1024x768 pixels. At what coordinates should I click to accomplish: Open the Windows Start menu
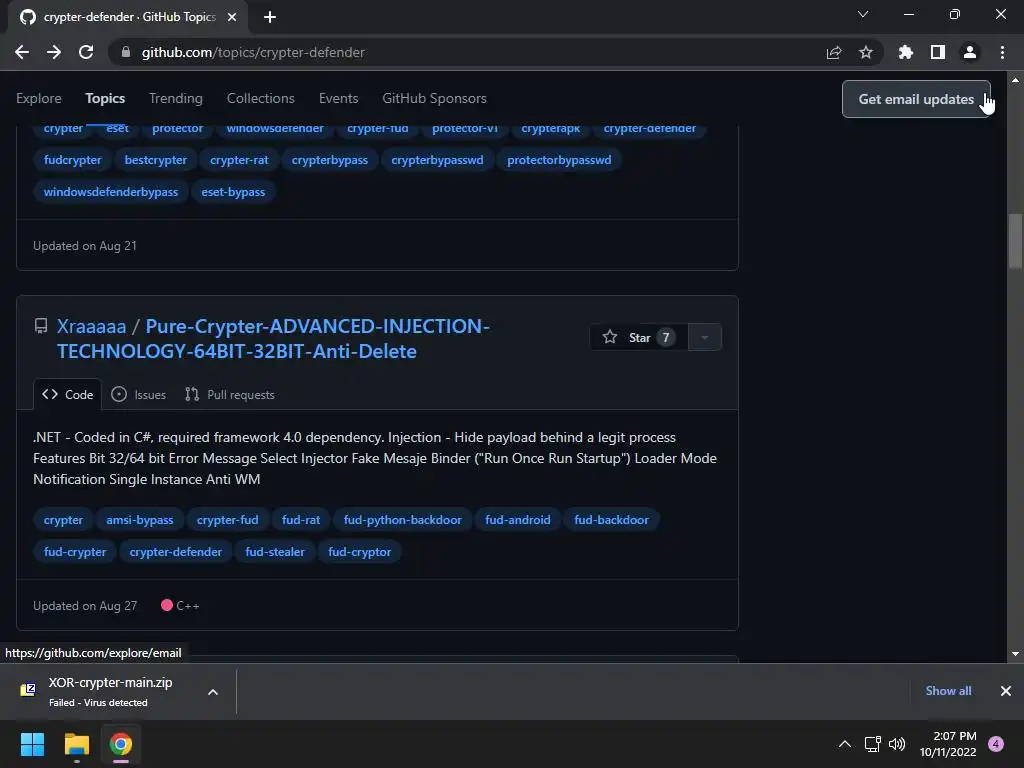[33, 744]
